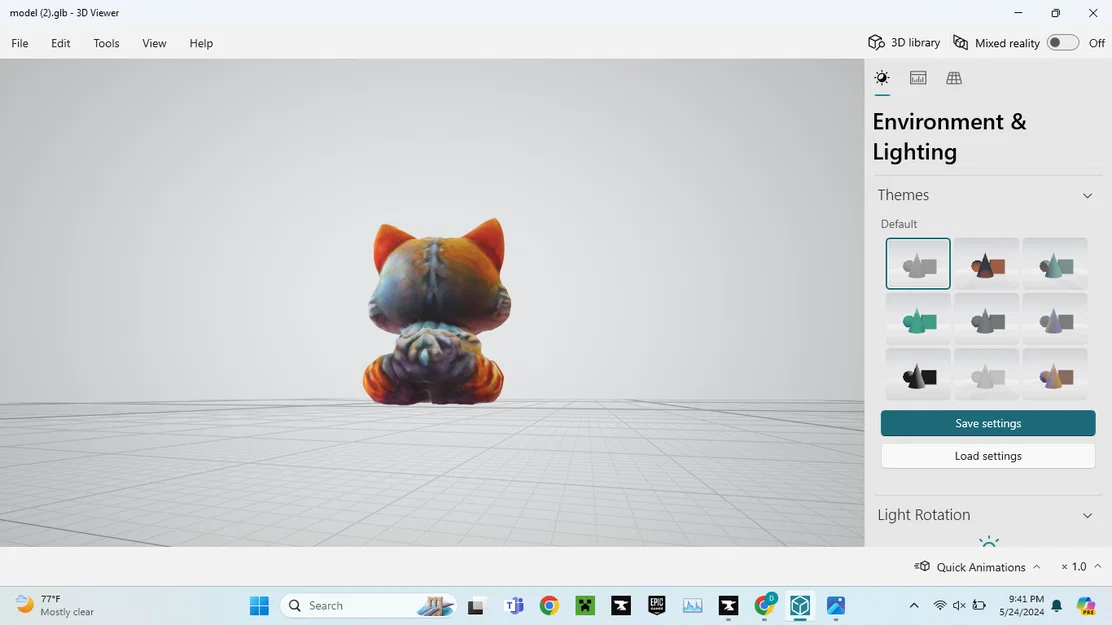Select the default gray theme thumbnail
The height and width of the screenshot is (625, 1112).
[918, 264]
